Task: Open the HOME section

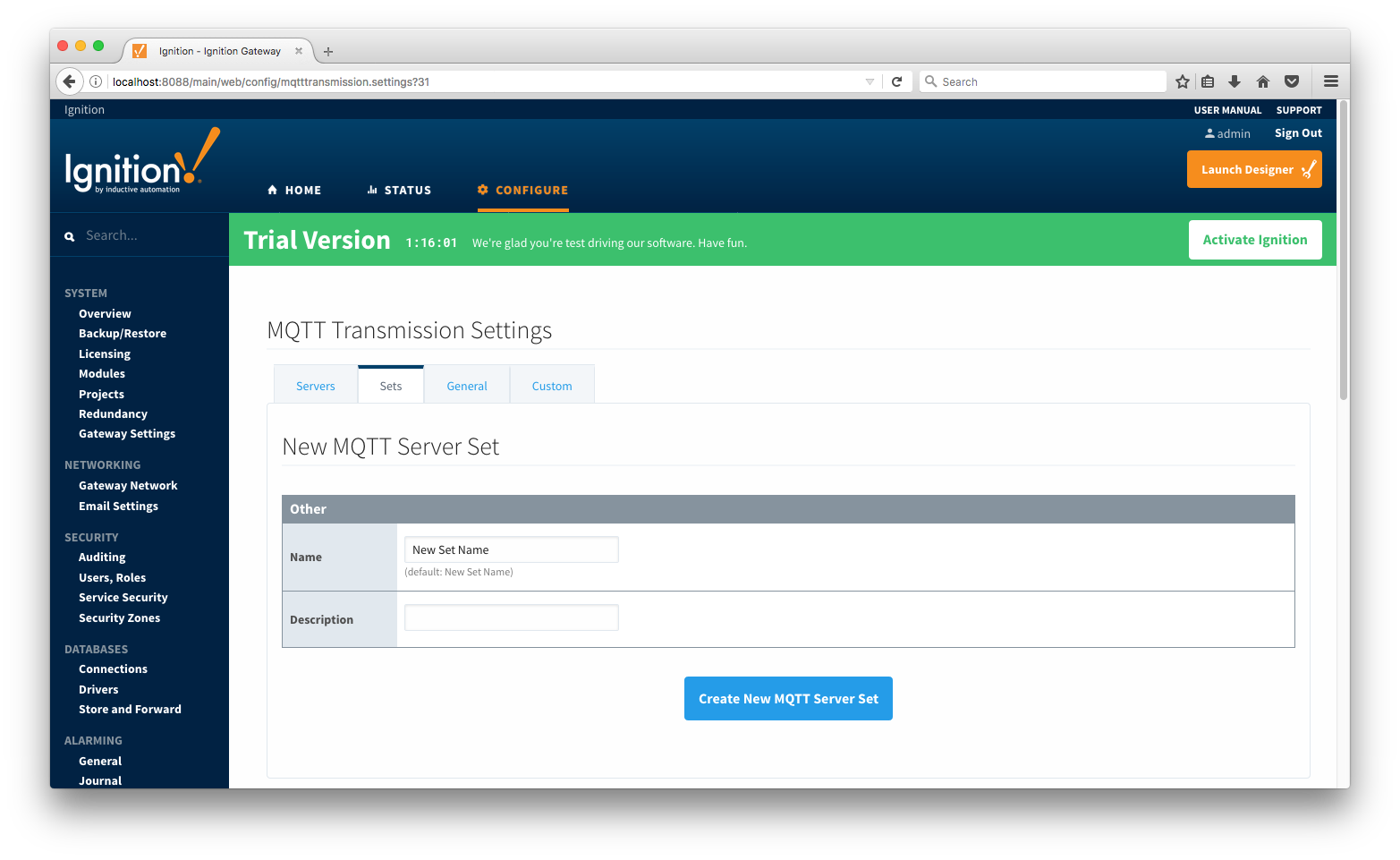Action: 294,190
